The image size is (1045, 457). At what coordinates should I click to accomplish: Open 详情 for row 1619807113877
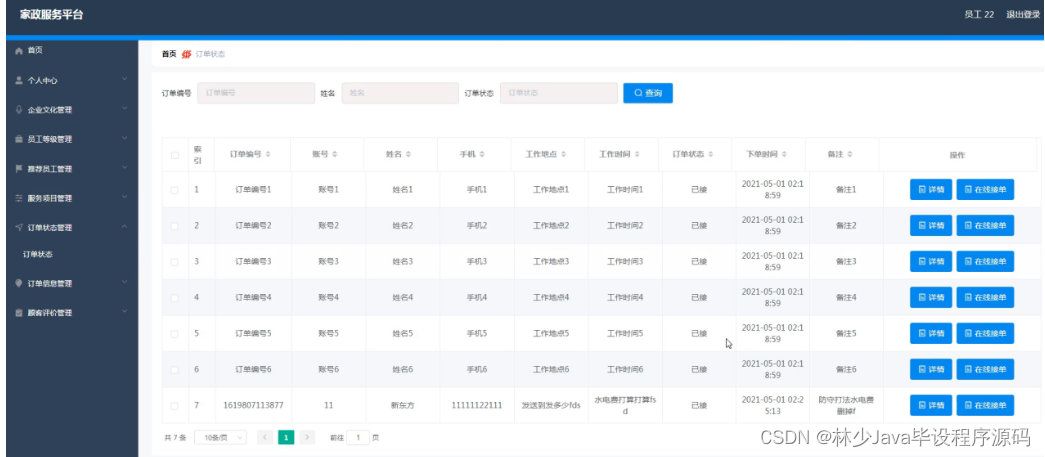point(931,405)
